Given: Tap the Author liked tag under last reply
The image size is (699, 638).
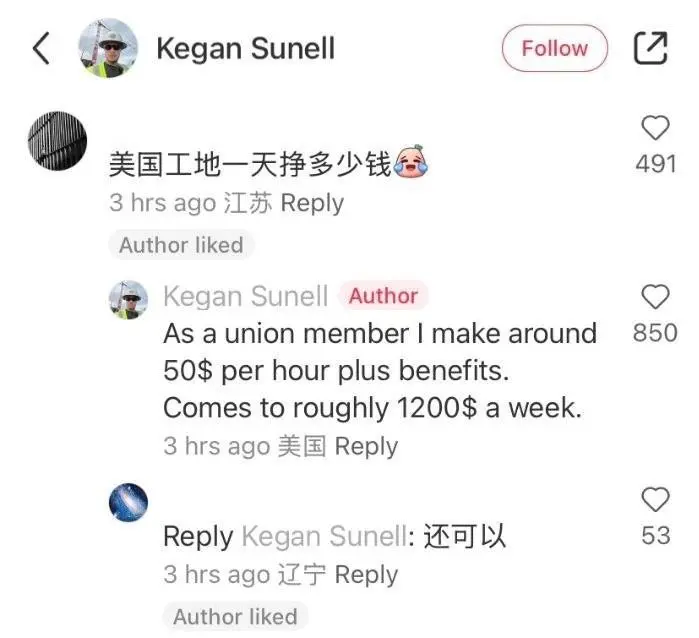Looking at the screenshot, I should [235, 617].
